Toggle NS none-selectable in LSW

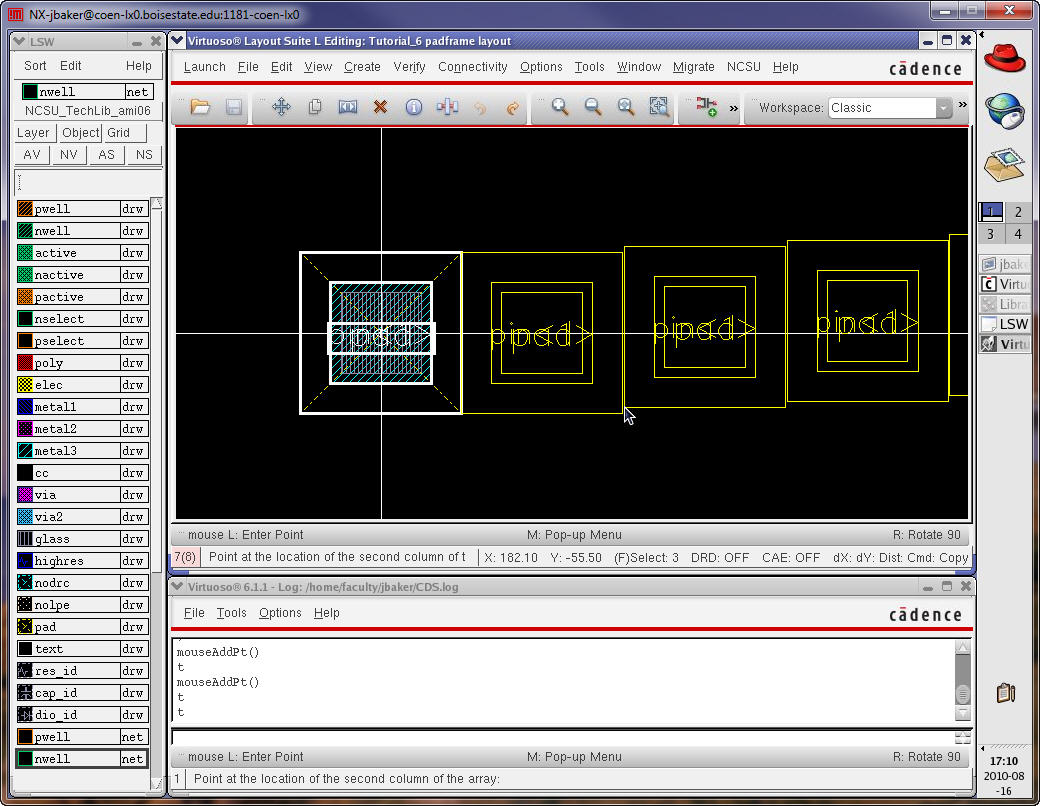pyautogui.click(x=144, y=155)
